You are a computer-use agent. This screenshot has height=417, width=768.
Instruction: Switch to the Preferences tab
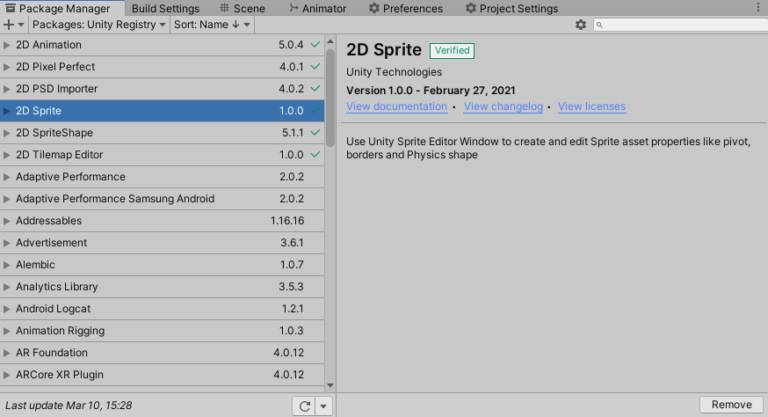(406, 8)
